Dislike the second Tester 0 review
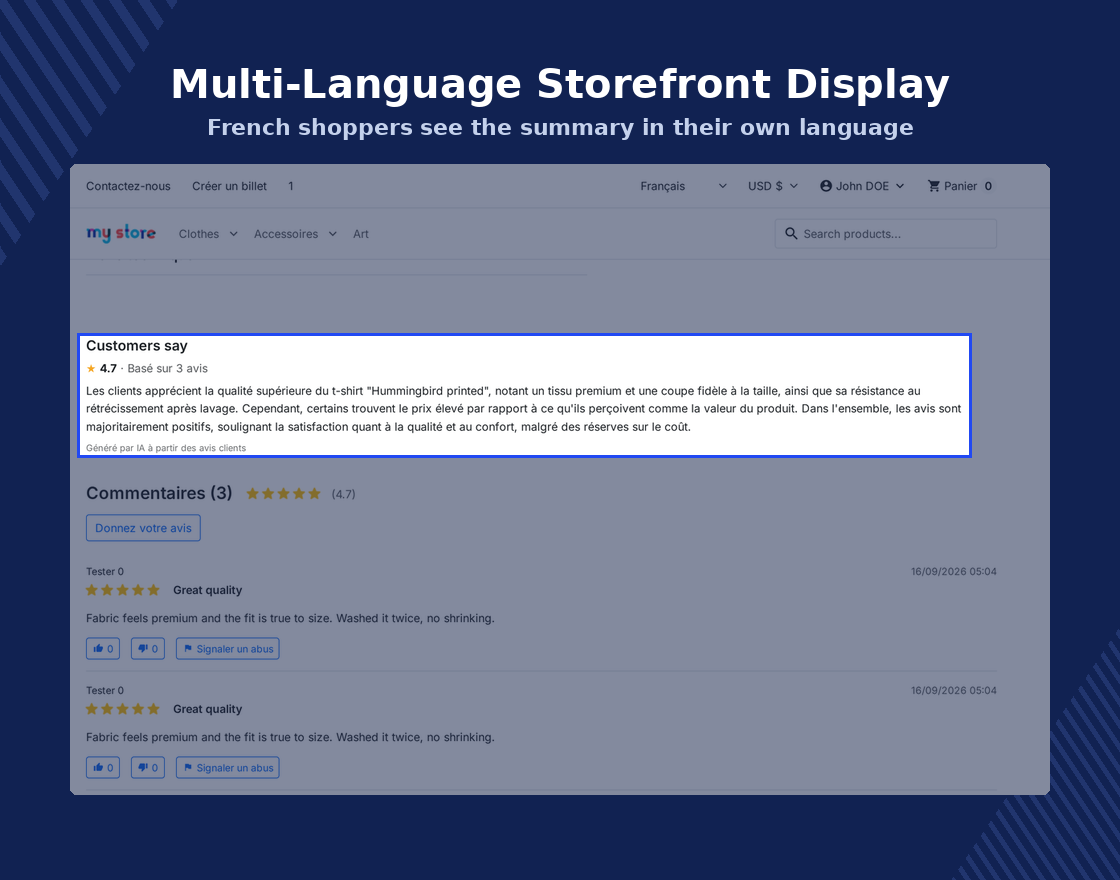The width and height of the screenshot is (1120, 880). pyautogui.click(x=148, y=768)
